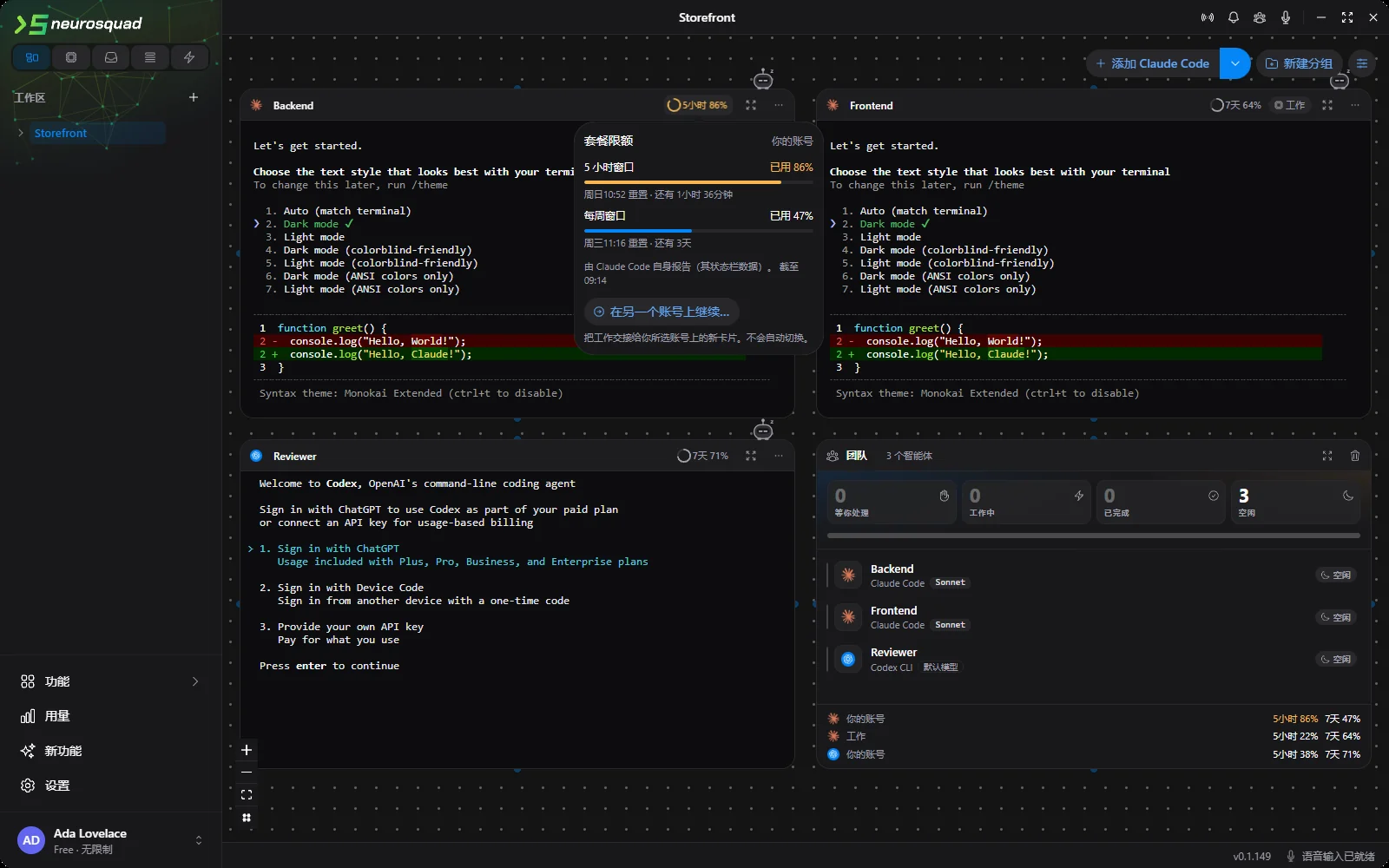
Task: Open the 功能 menu in sidebar
Action: pyautogui.click(x=110, y=681)
